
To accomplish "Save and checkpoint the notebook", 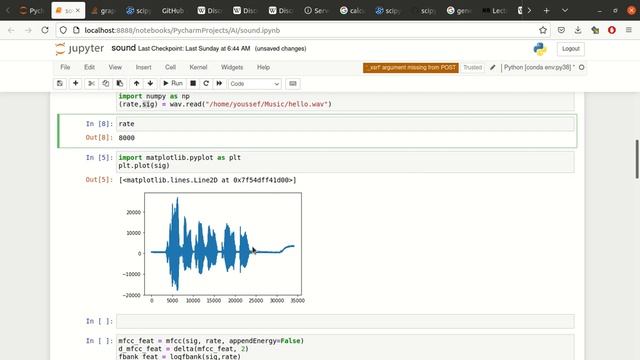I will 60,84.
